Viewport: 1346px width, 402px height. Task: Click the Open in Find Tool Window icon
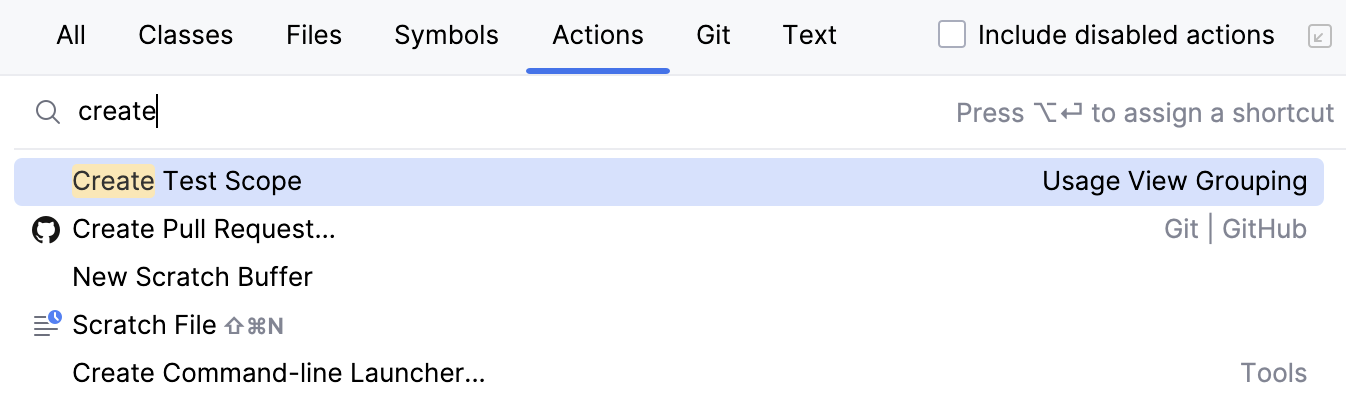tap(1320, 37)
